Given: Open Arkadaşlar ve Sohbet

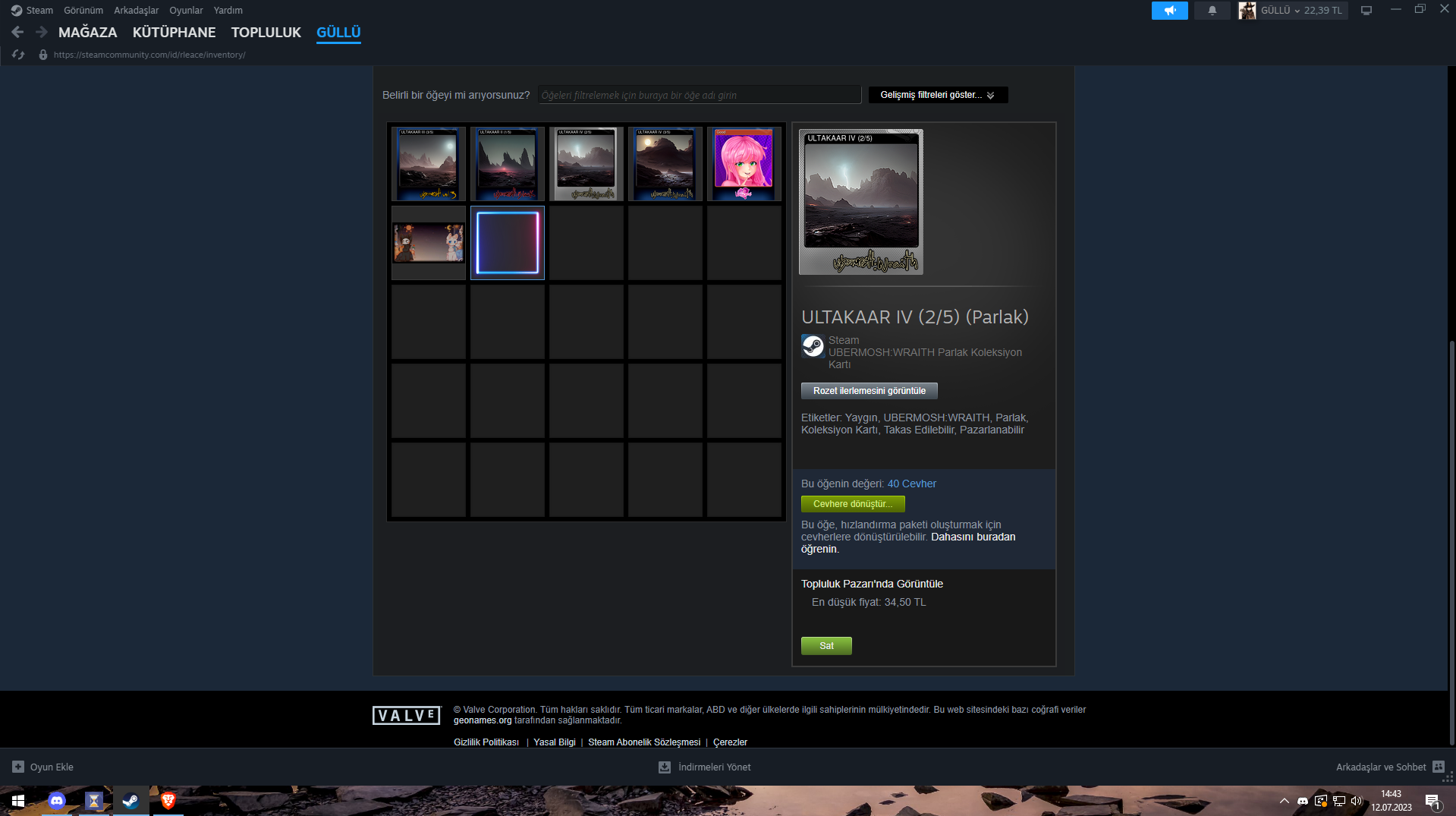Looking at the screenshot, I should pyautogui.click(x=1381, y=767).
